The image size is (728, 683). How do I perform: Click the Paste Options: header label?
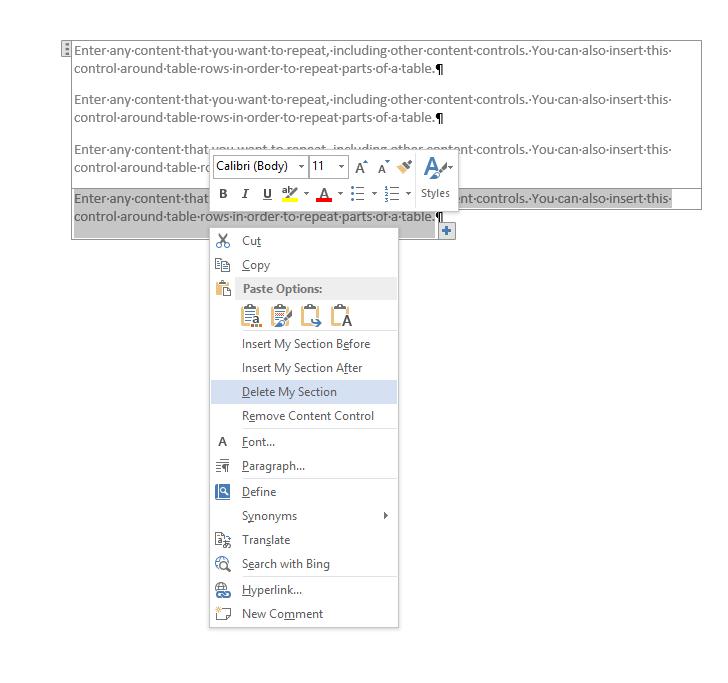click(x=282, y=289)
